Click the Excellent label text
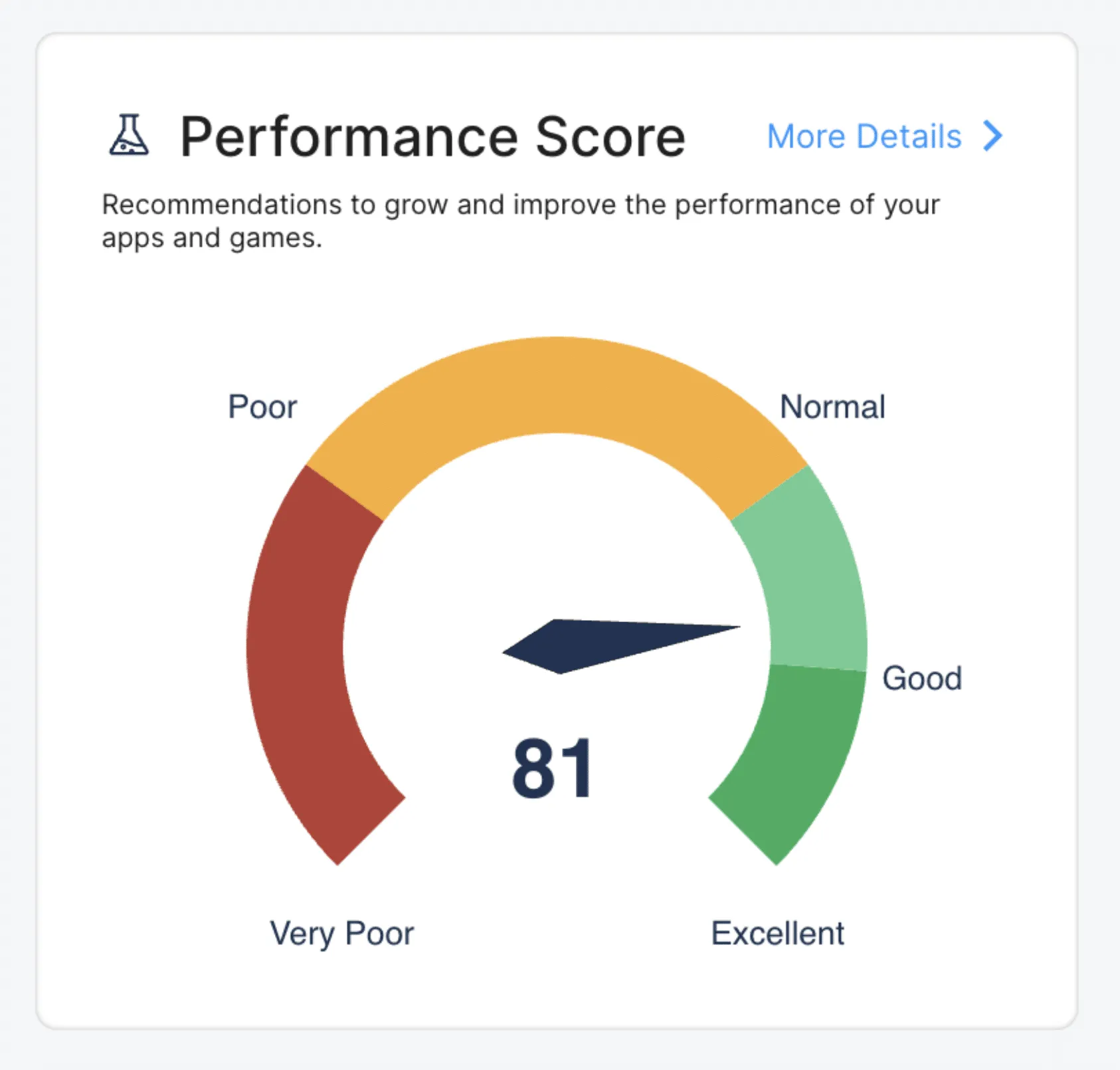Viewport: 1120px width, 1070px height. pyautogui.click(x=778, y=934)
